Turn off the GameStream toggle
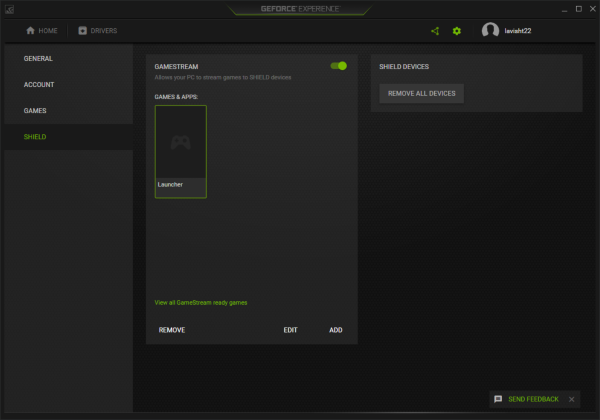Viewport: 600px width, 420px height. [339, 66]
